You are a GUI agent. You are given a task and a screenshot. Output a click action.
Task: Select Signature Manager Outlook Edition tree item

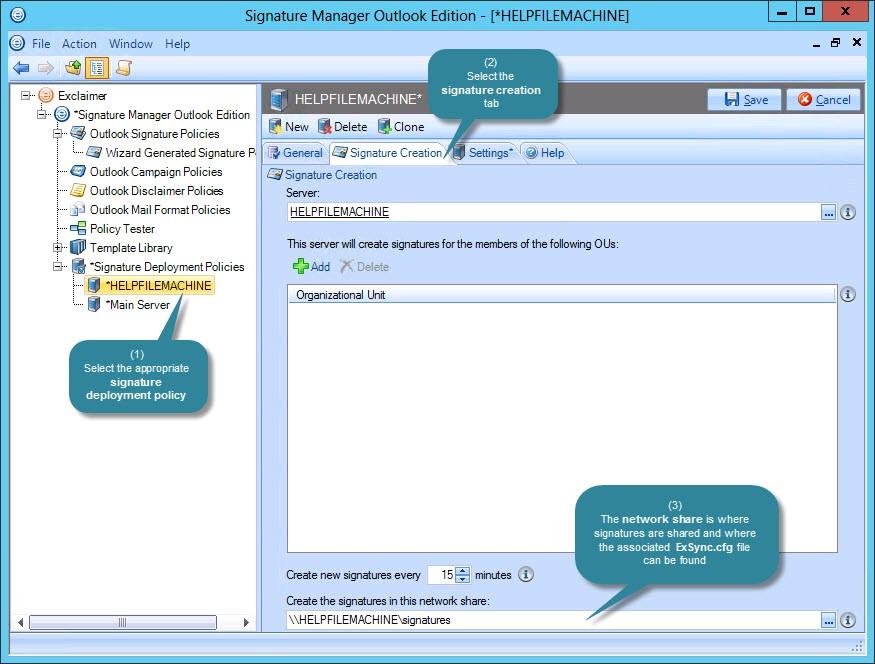pyautogui.click(x=162, y=114)
